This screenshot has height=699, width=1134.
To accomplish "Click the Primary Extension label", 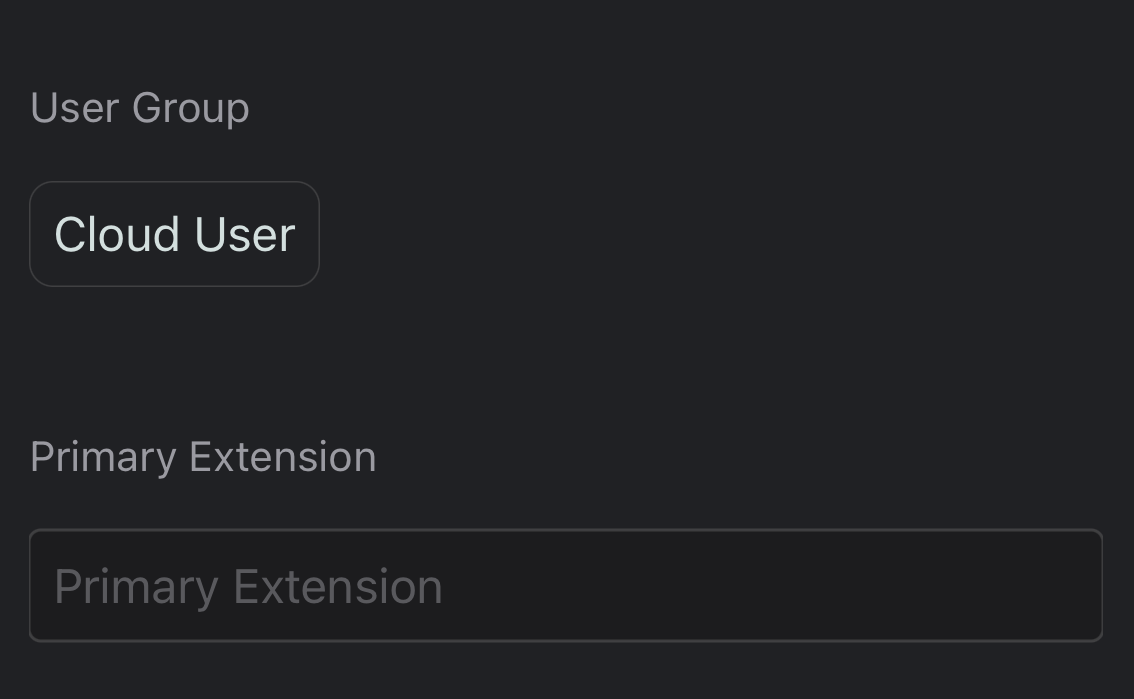I will coord(202,456).
